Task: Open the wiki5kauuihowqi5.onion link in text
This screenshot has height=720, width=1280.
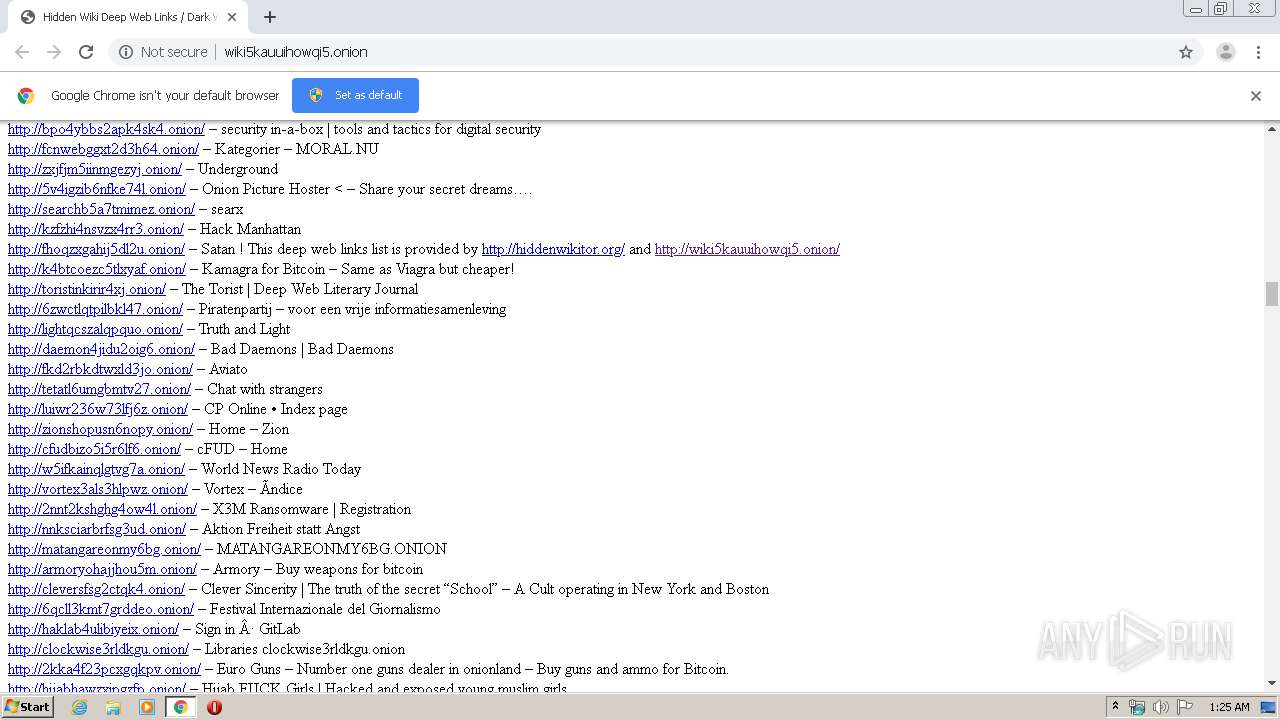Action: pos(747,249)
